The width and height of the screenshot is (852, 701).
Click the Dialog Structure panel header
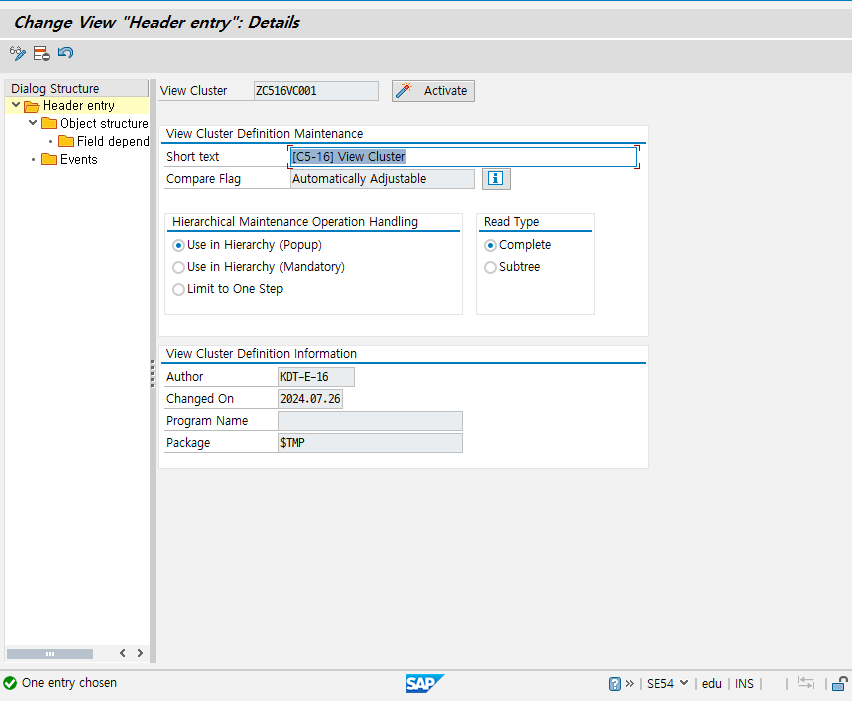click(x=76, y=88)
